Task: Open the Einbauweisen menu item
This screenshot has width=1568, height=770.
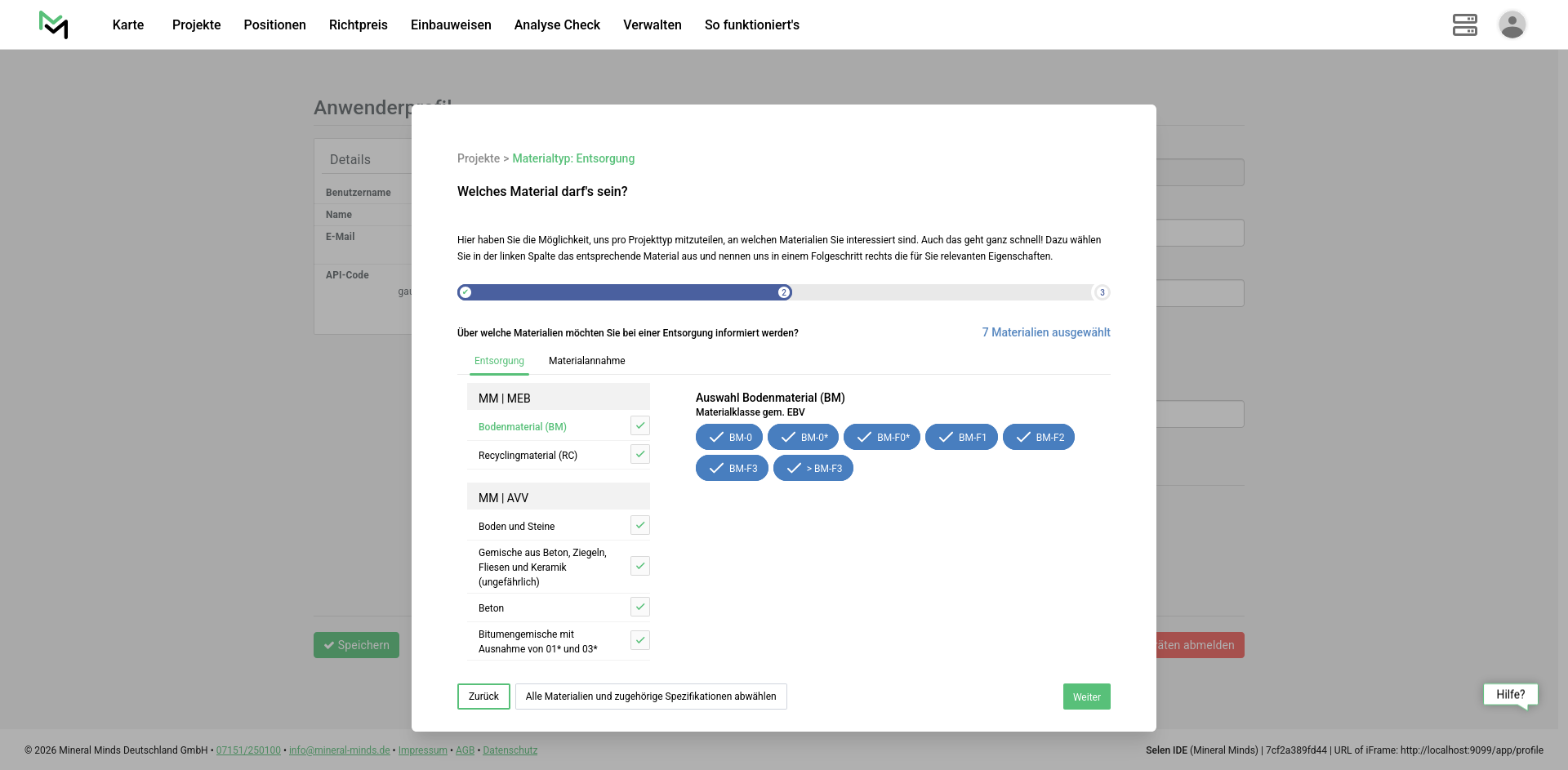Action: click(451, 24)
